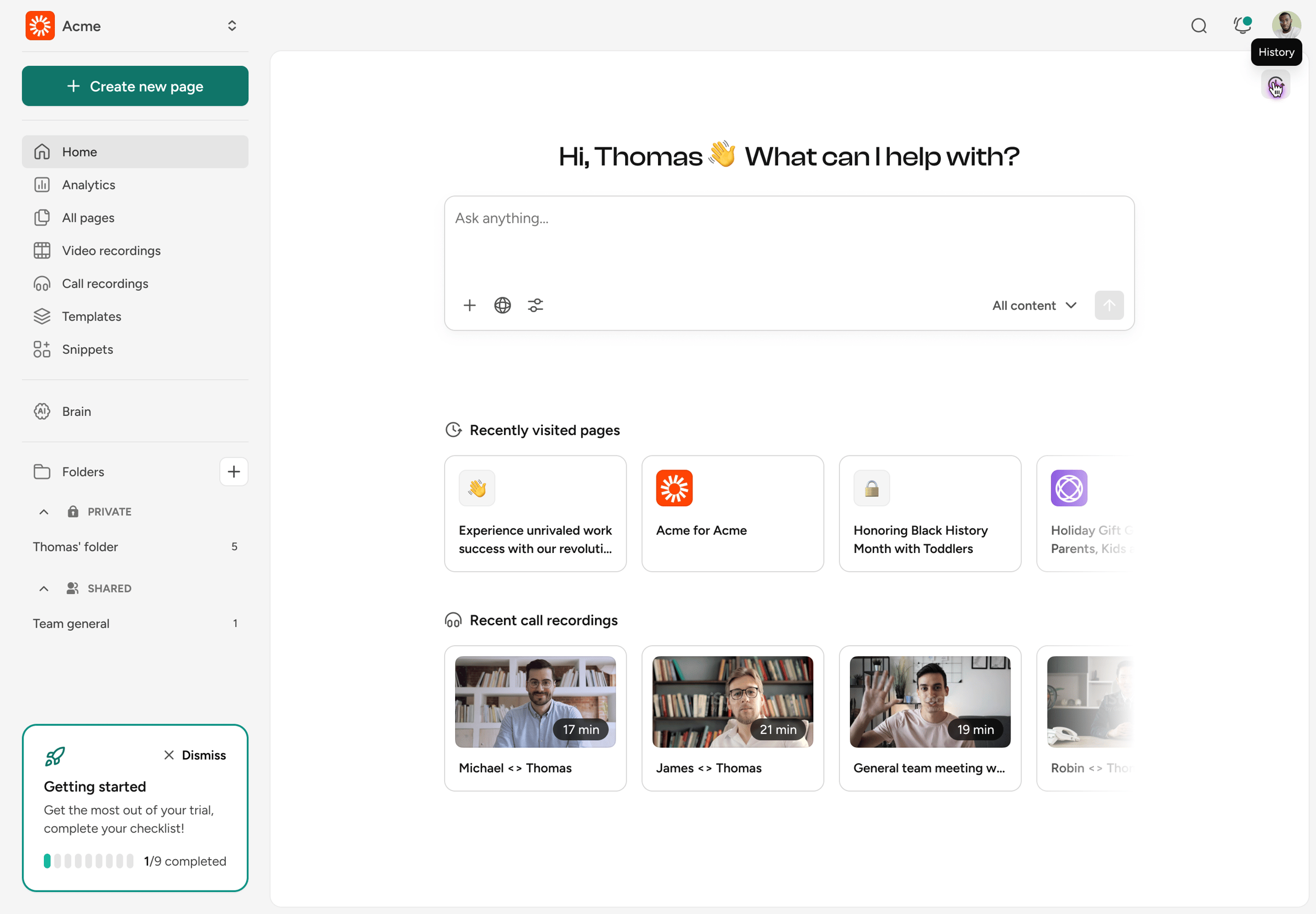Go to Analytics in sidebar
The image size is (1316, 914).
pos(89,184)
